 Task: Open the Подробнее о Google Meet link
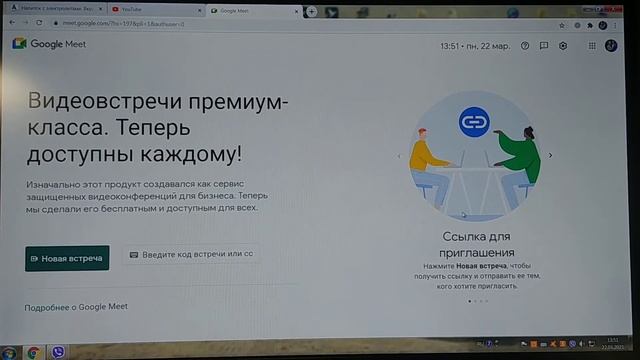coord(76,307)
